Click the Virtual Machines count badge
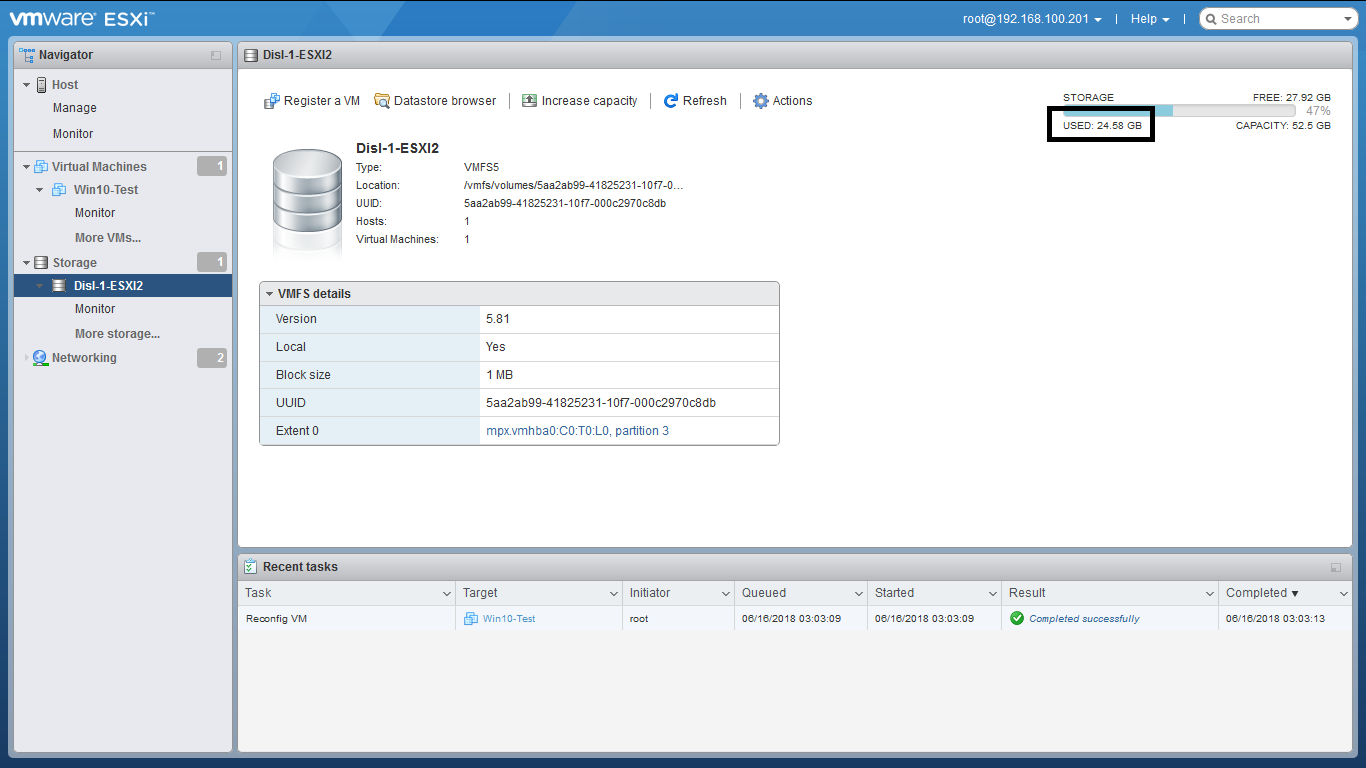The image size is (1366, 768). [212, 166]
